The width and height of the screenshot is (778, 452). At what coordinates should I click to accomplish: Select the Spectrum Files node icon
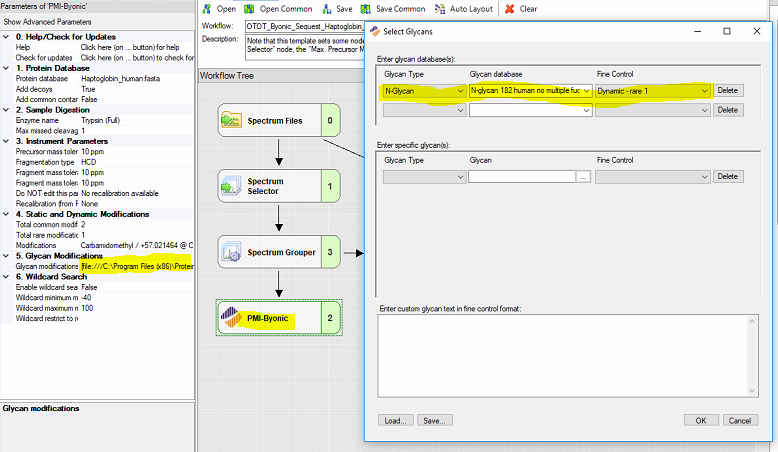pyautogui.click(x=231, y=120)
